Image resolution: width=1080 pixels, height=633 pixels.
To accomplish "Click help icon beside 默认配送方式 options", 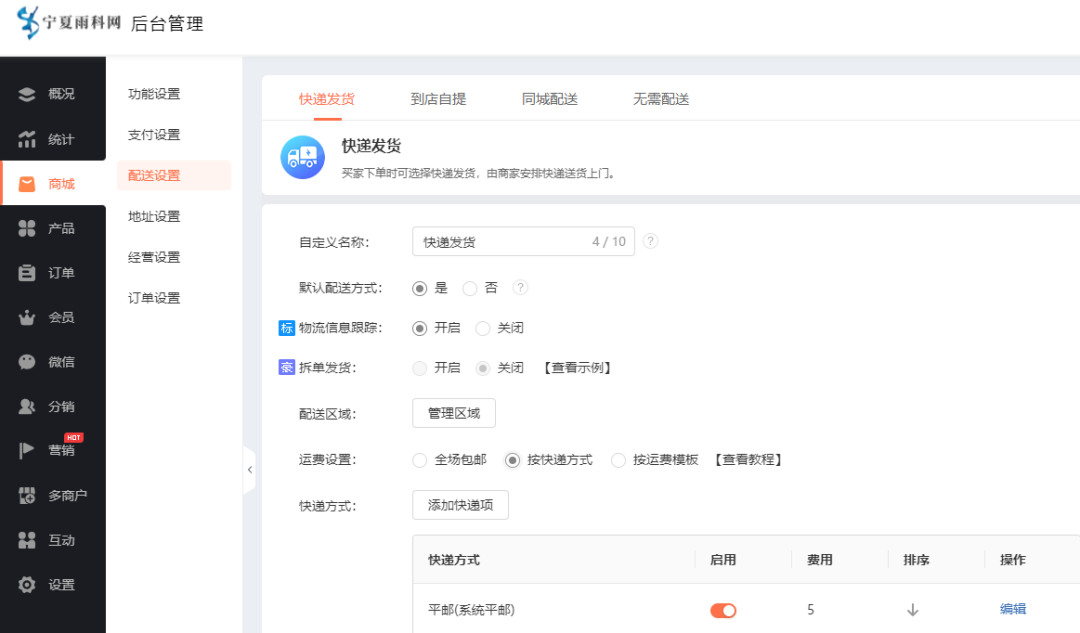I will tap(521, 287).
